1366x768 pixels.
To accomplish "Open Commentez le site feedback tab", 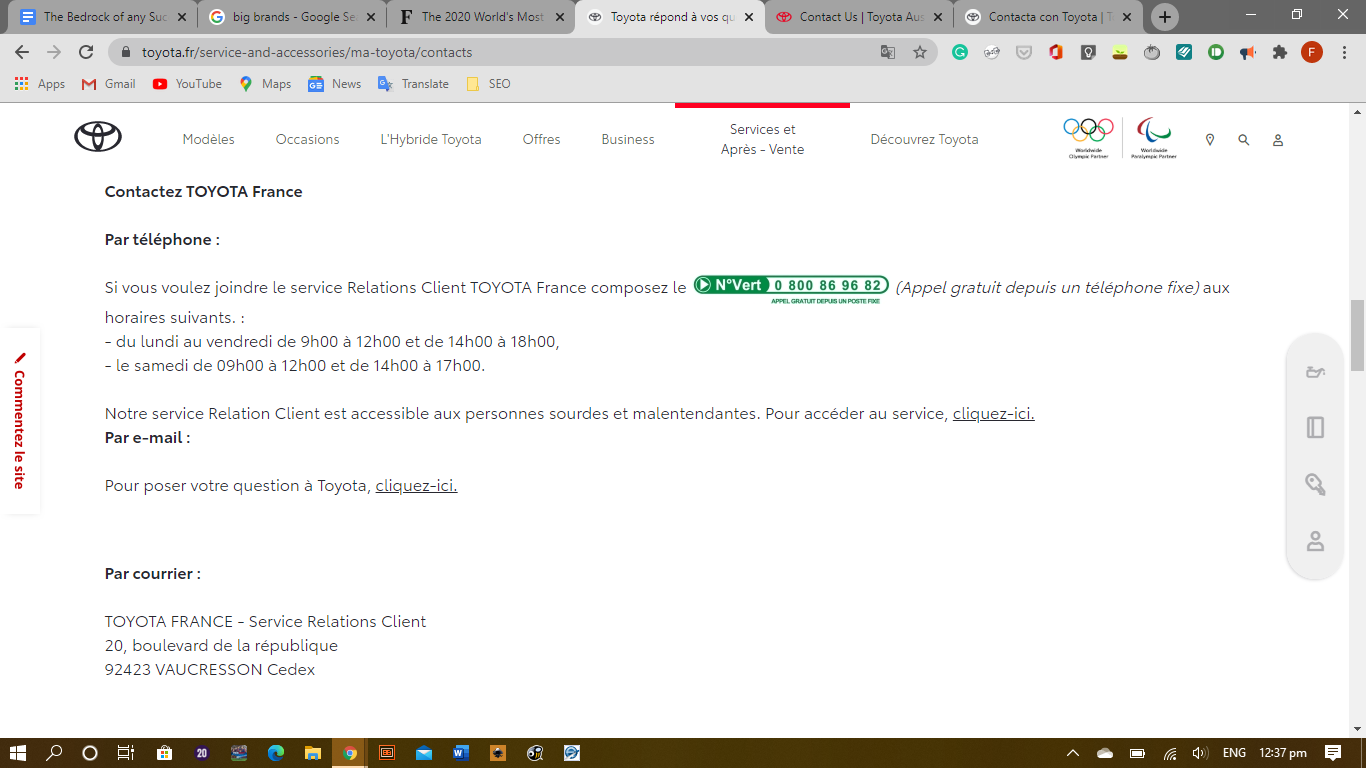I will pos(19,420).
